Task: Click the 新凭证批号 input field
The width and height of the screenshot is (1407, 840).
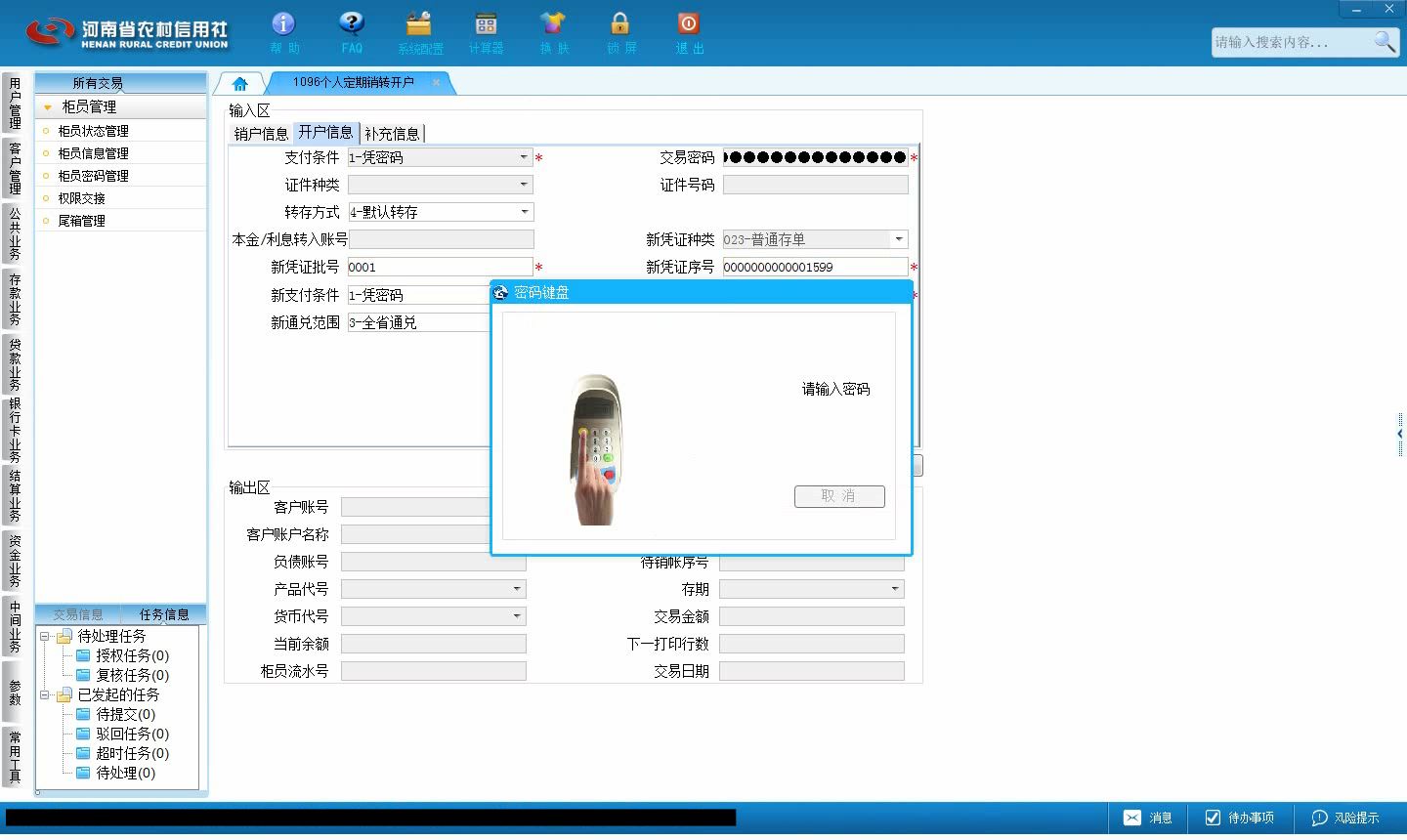Action: tap(441, 267)
